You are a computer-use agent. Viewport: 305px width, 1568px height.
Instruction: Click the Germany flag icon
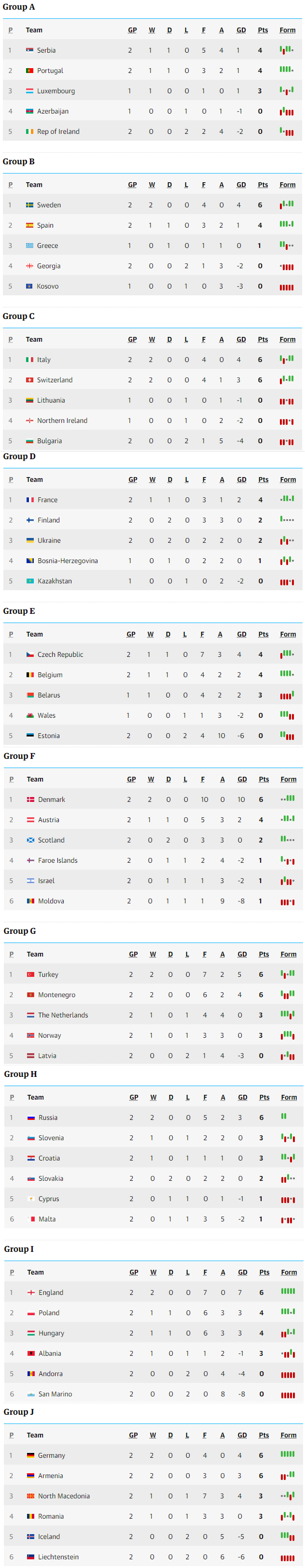click(x=30, y=1455)
